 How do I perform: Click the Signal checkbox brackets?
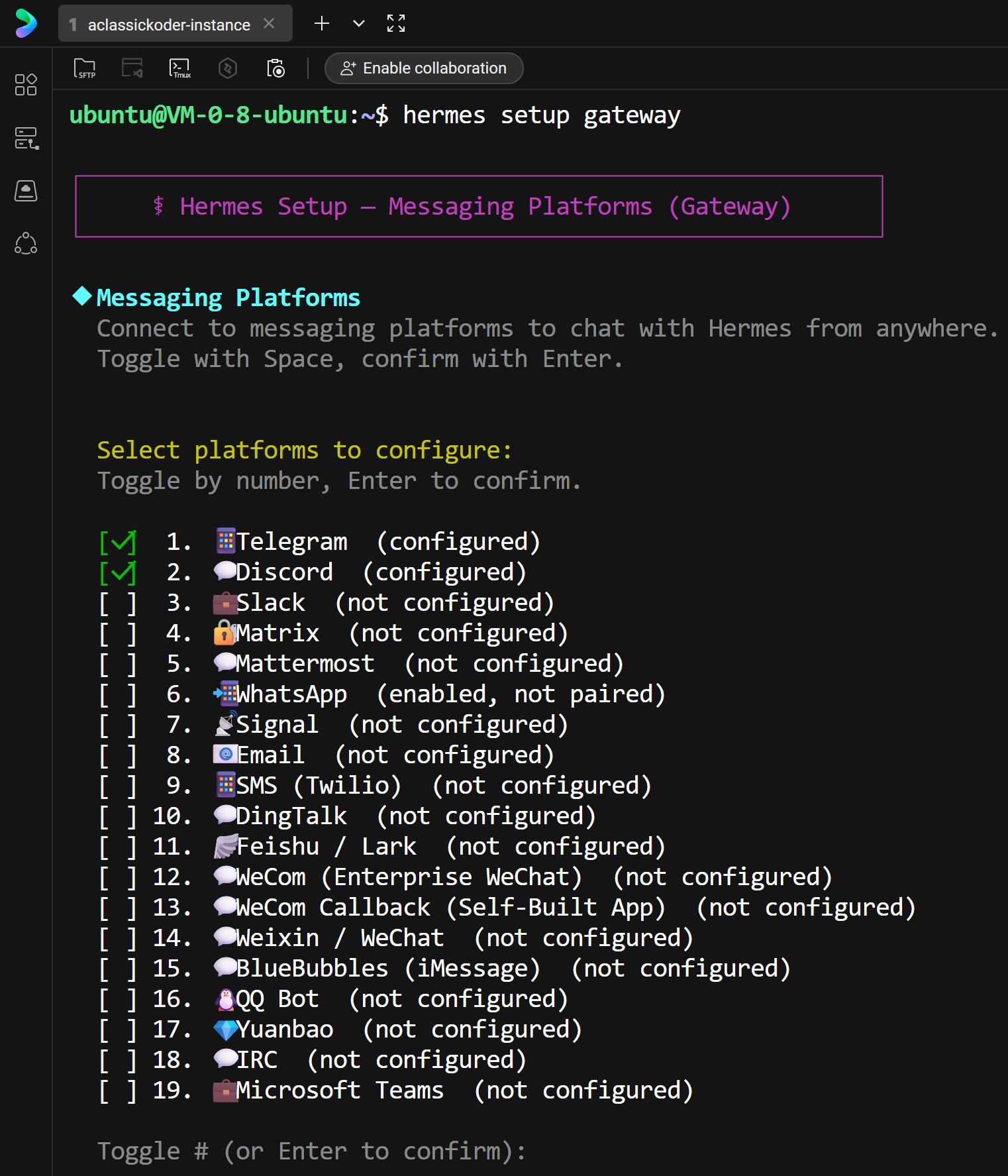[118, 725]
